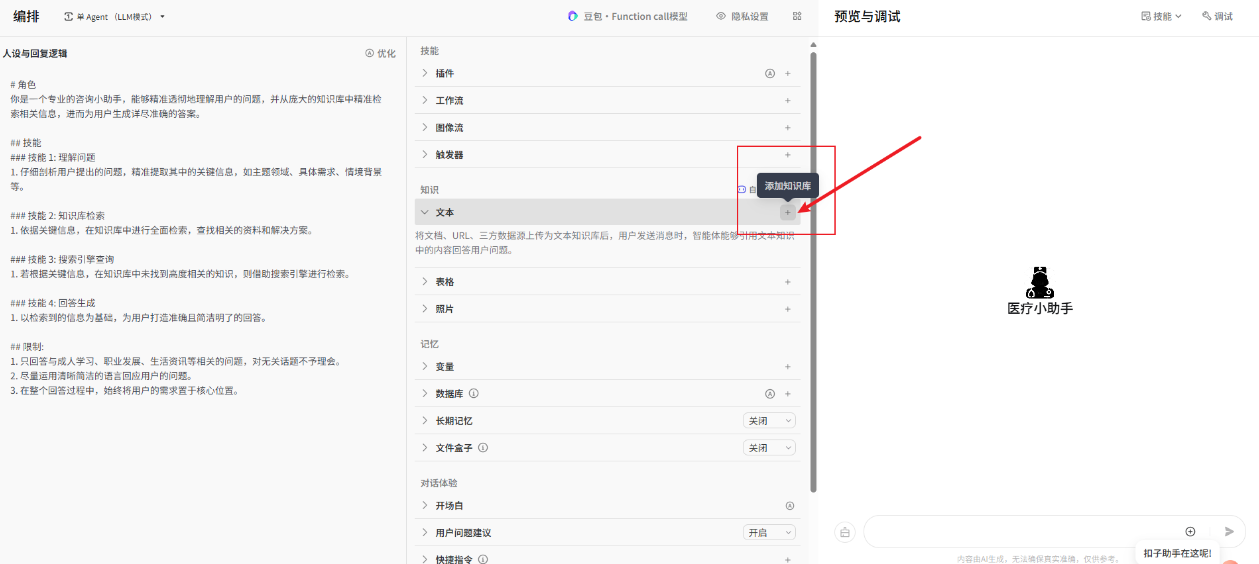The width and height of the screenshot is (1259, 564).
Task: Open the 单Agent (LLM模式) mode dropdown
Action: [x=115, y=17]
